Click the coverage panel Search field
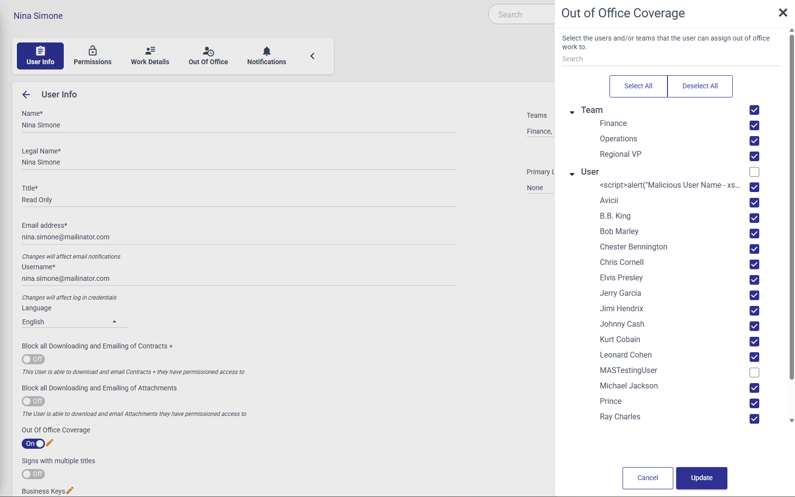 [668, 59]
